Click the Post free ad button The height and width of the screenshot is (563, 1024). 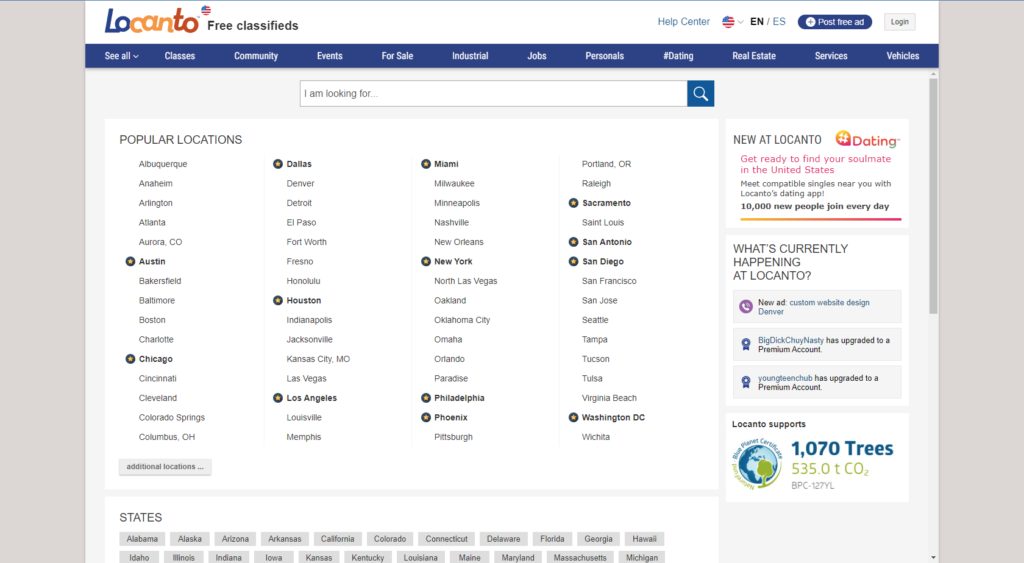[835, 22]
